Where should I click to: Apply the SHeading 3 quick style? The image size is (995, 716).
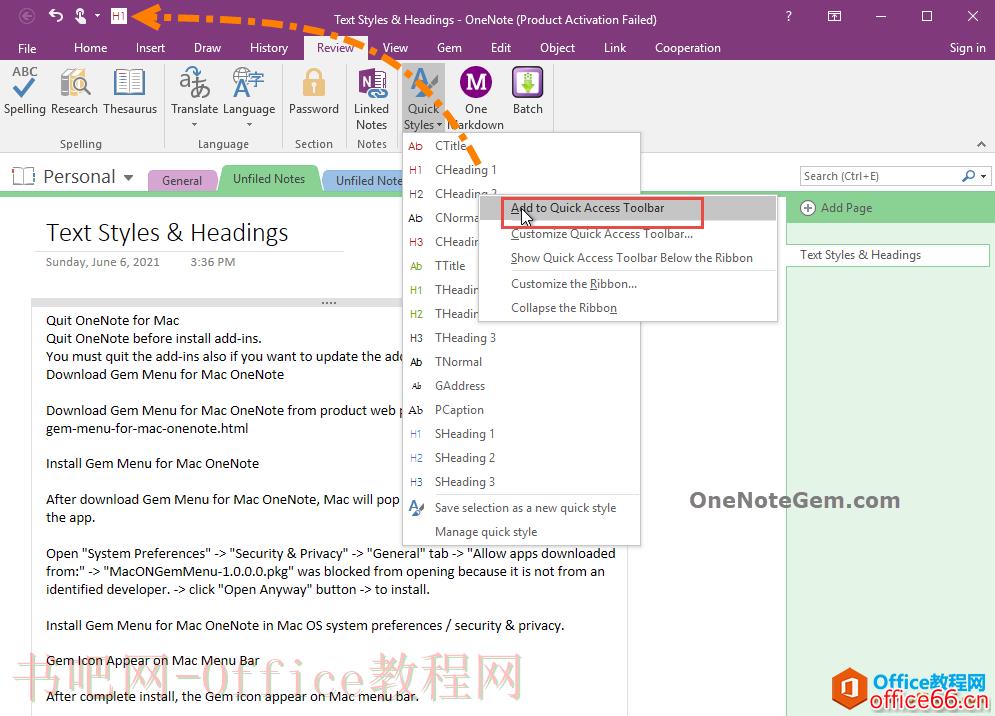point(520,482)
